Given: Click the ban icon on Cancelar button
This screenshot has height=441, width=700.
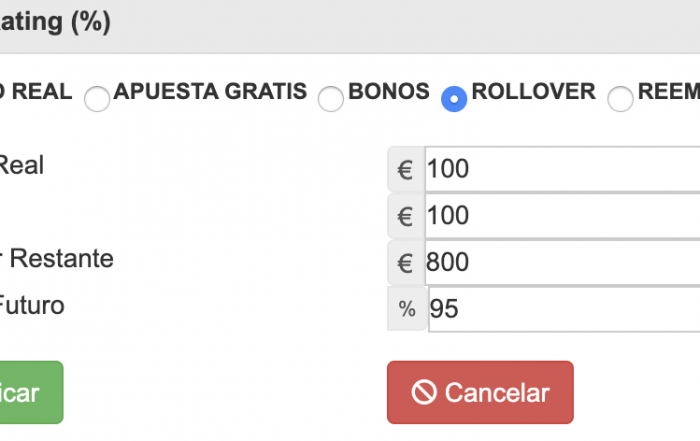Looking at the screenshot, I should coord(424,392).
